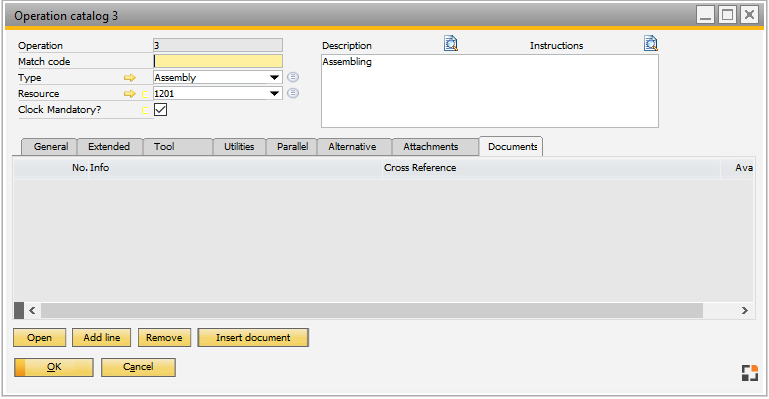The width and height of the screenshot is (769, 399).
Task: Click the Operation number field
Action: click(218, 45)
